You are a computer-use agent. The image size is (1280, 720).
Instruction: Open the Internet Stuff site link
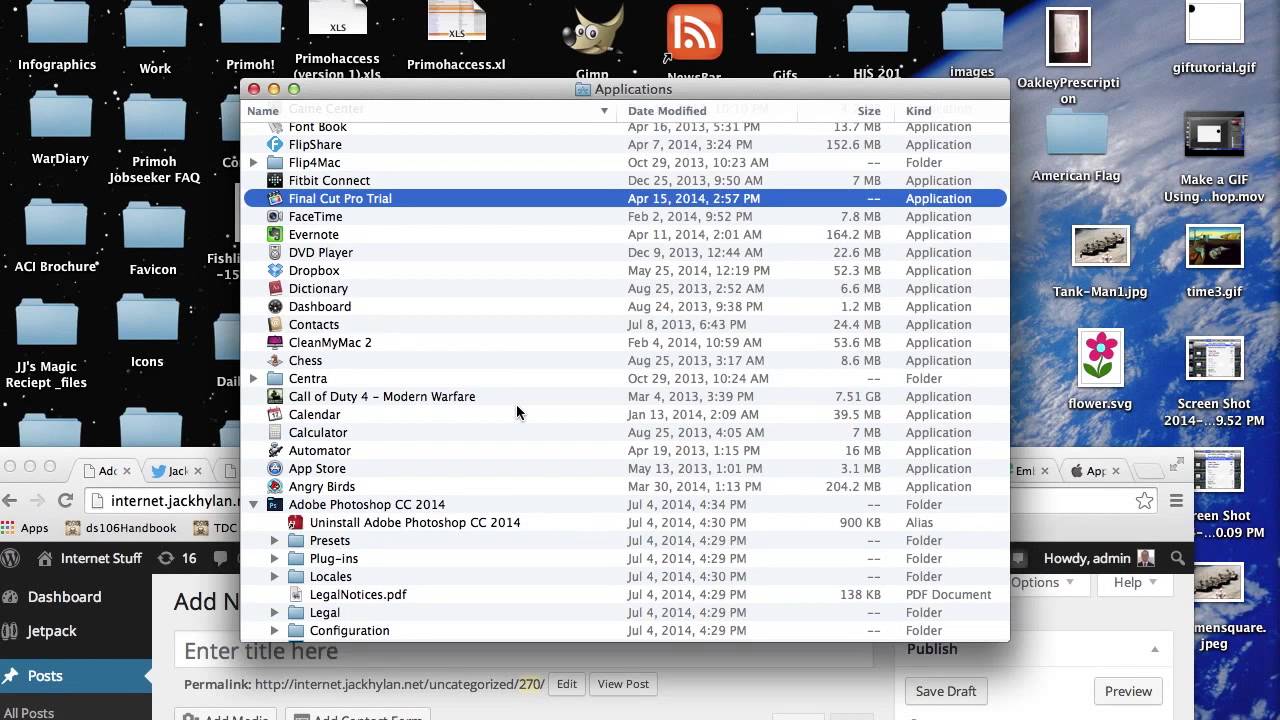101,558
